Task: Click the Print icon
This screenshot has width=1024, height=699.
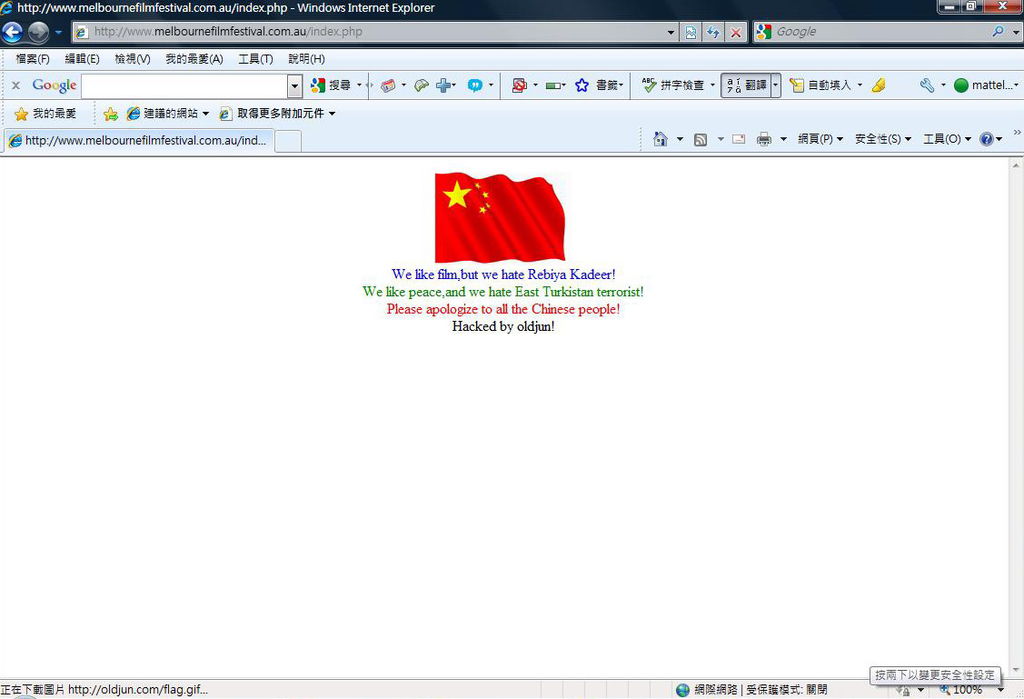Action: (763, 139)
